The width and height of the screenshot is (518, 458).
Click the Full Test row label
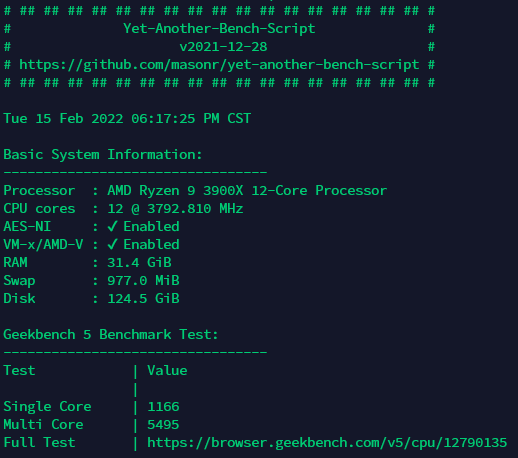(x=39, y=442)
